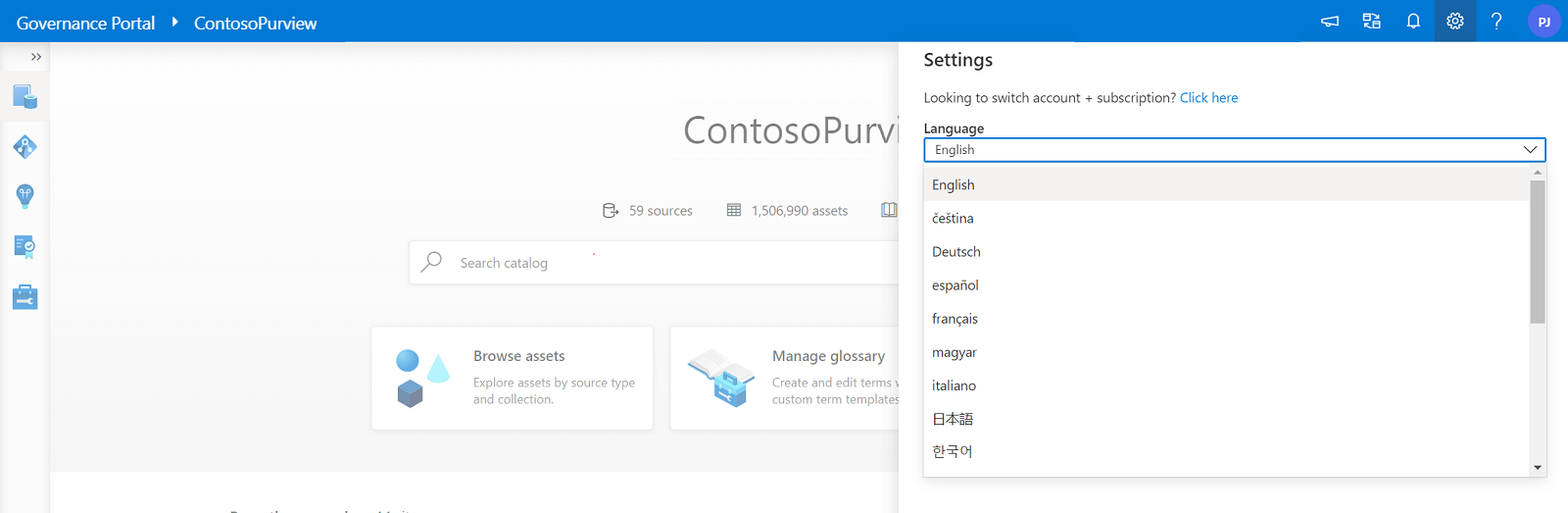Select čeština from the language list

[x=1226, y=218]
